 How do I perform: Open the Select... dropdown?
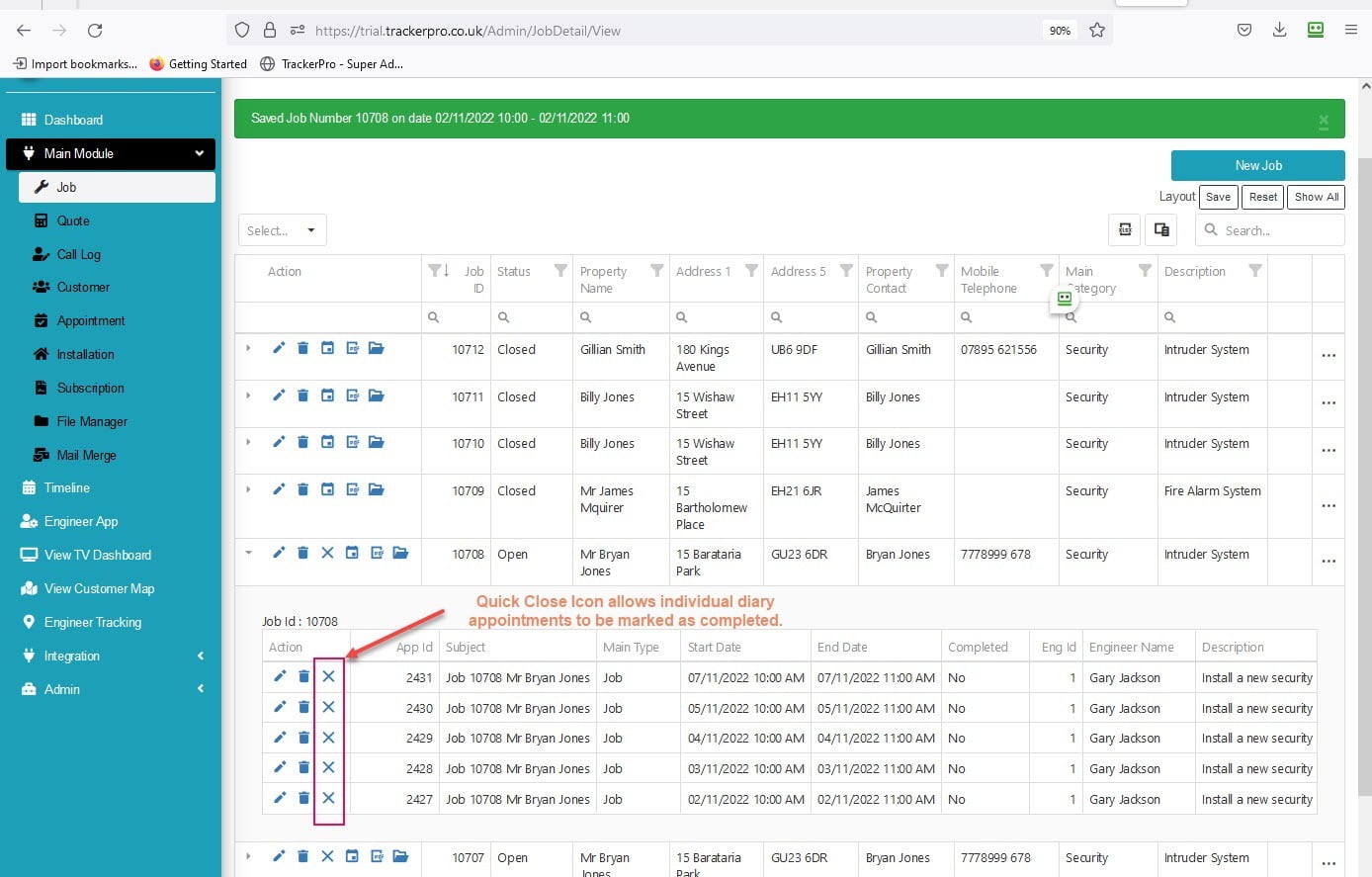[x=282, y=230]
